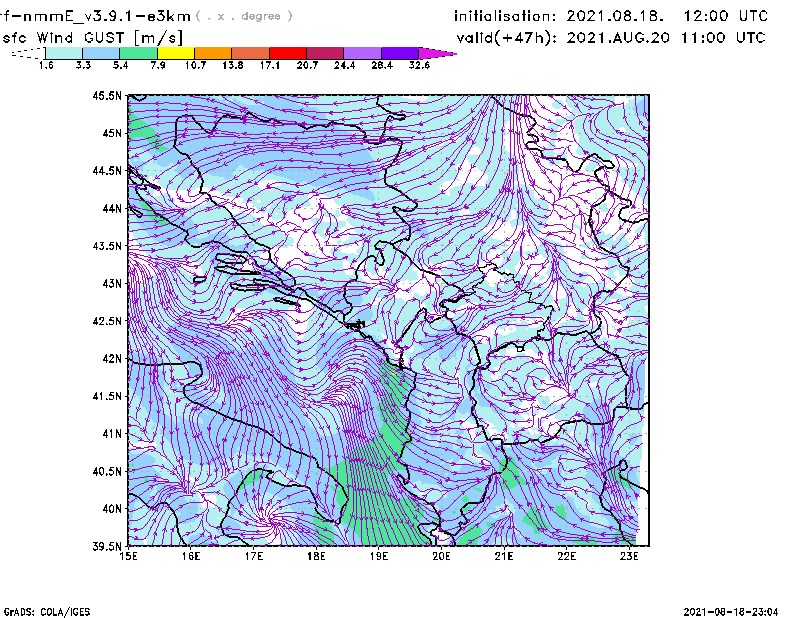800x618 pixels.
Task: Click the 10.7 value on the legend scale
Action: coord(193,65)
